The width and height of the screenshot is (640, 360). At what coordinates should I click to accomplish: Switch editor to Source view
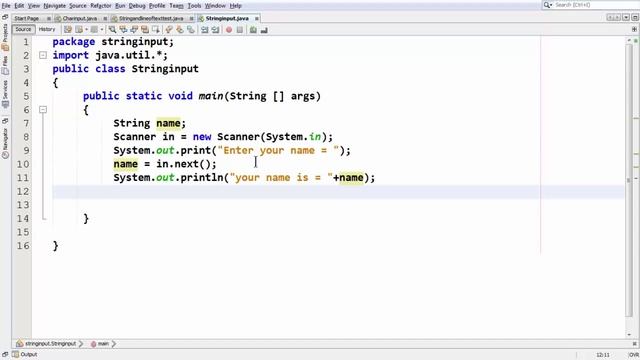pos(23,29)
